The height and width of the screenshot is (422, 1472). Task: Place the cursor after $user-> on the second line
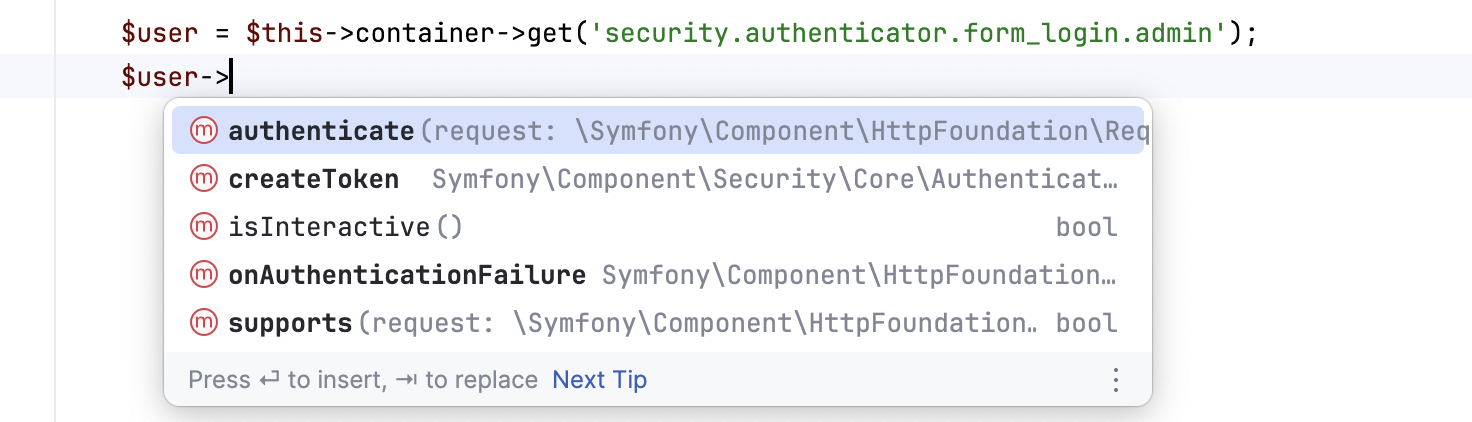(231, 76)
